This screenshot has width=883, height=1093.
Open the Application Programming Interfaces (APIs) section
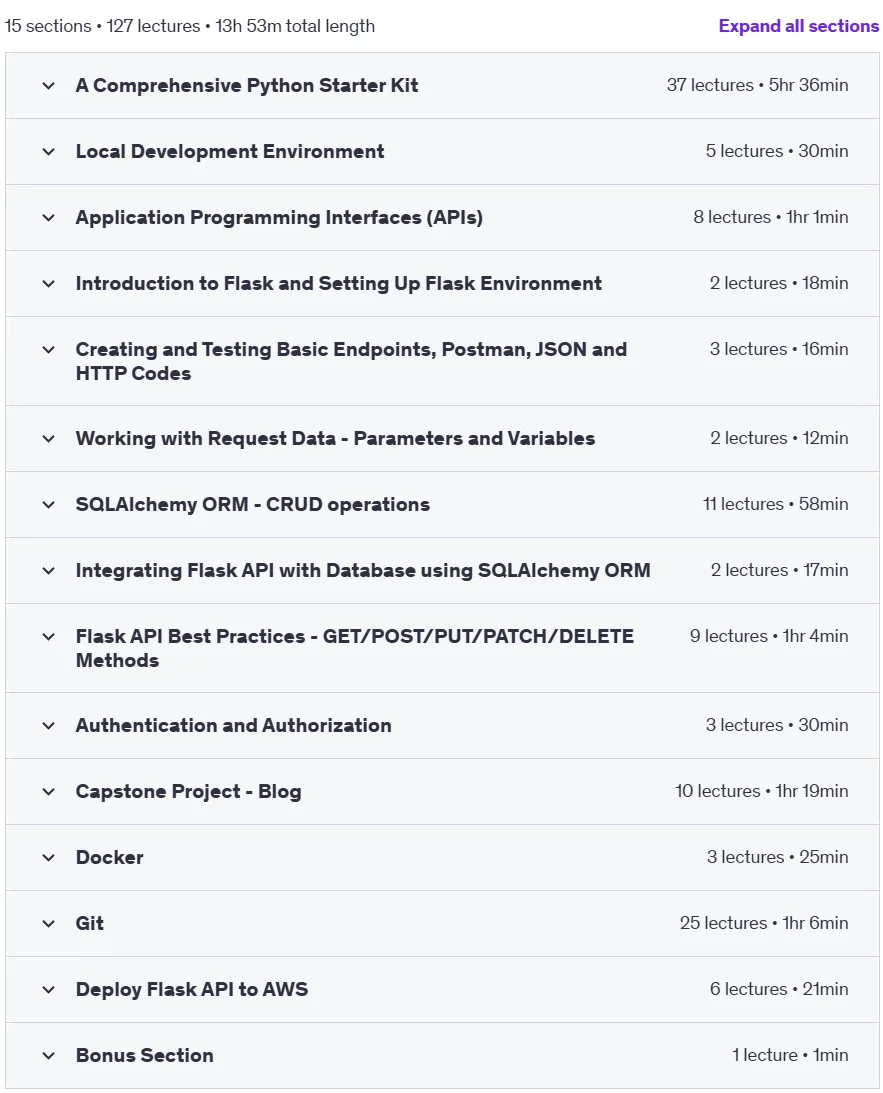[x=442, y=217]
